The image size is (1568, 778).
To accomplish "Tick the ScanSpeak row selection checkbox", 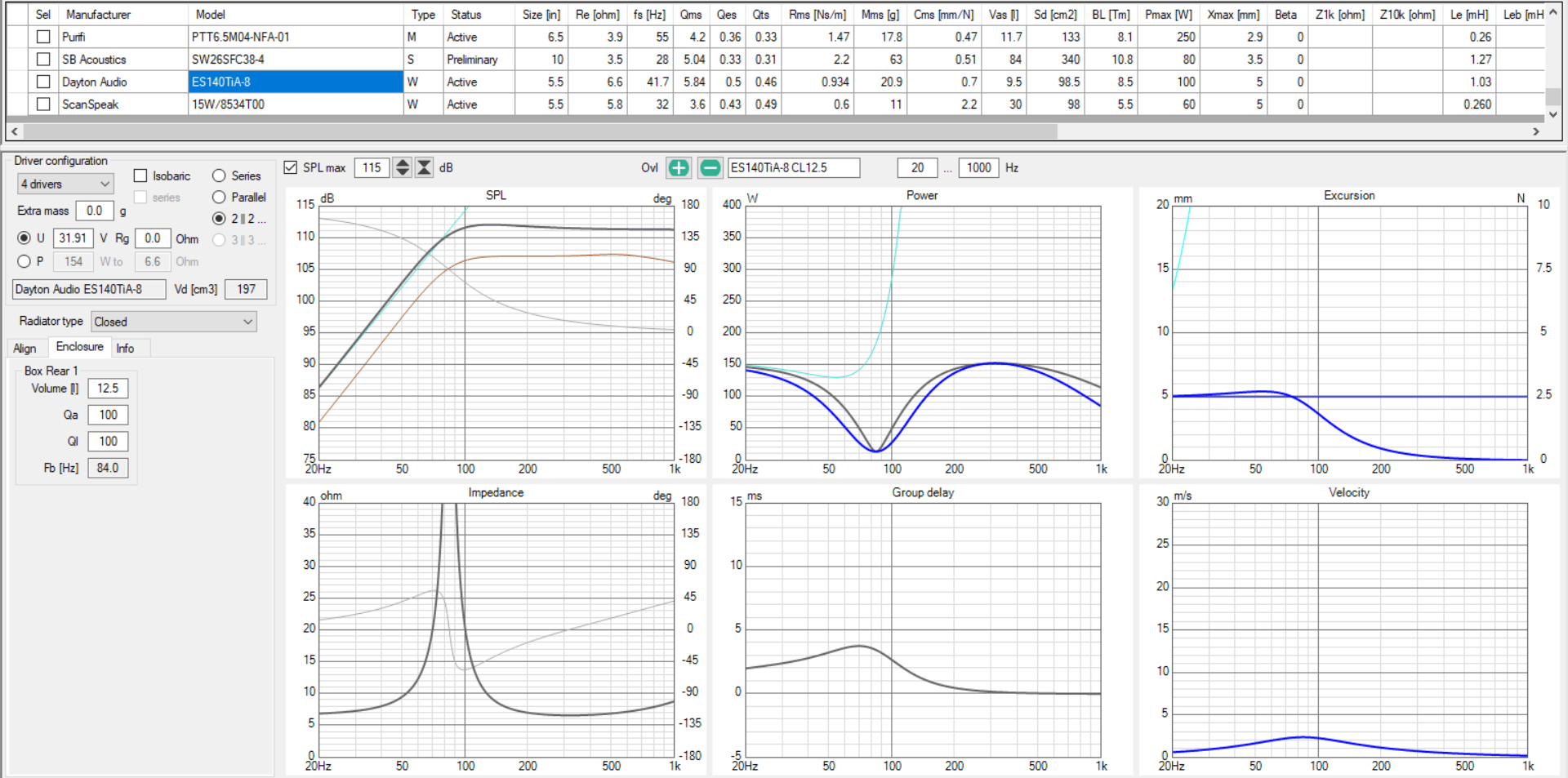I will click(x=43, y=104).
